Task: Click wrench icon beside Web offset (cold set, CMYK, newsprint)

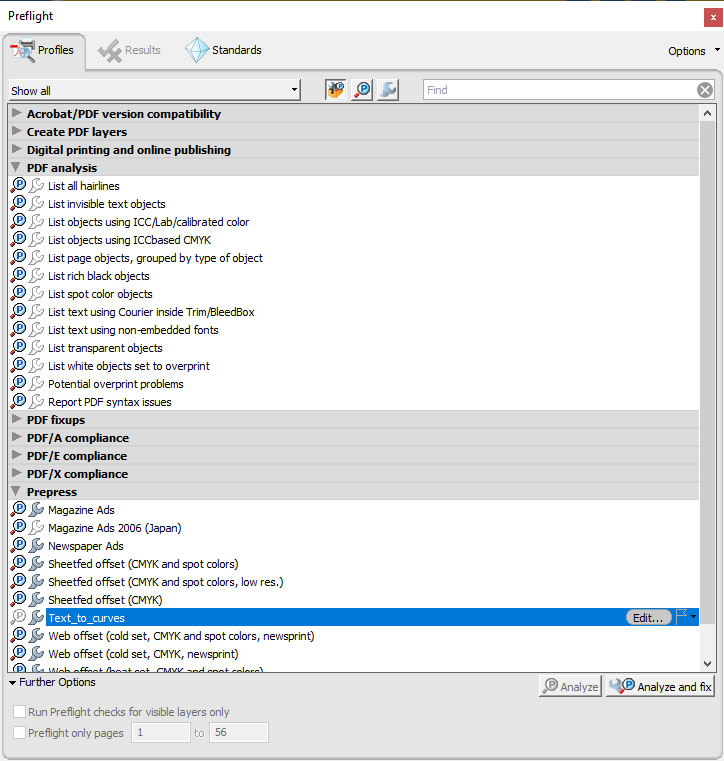Action: [x=36, y=654]
